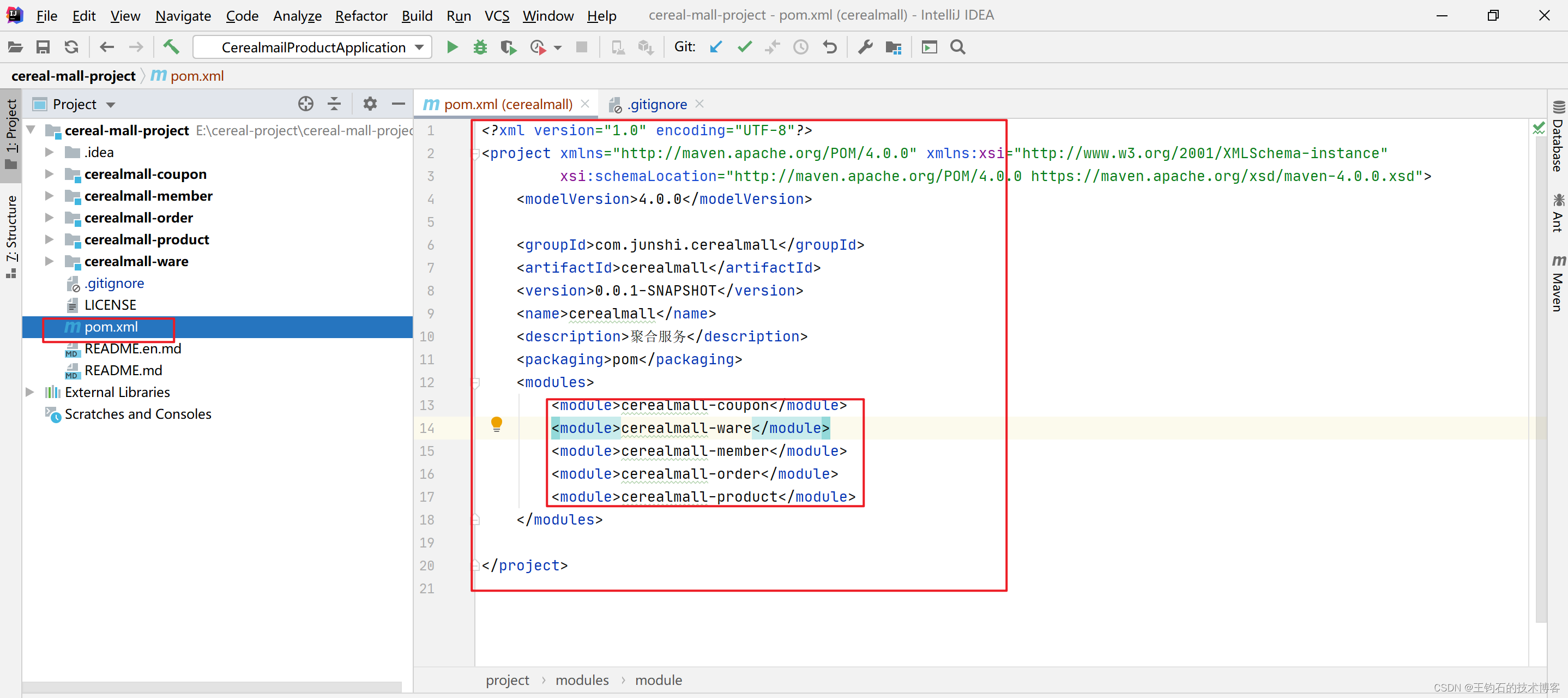Screen dimensions: 1568x698
Task: Expand External Libraries node
Action: coord(30,392)
